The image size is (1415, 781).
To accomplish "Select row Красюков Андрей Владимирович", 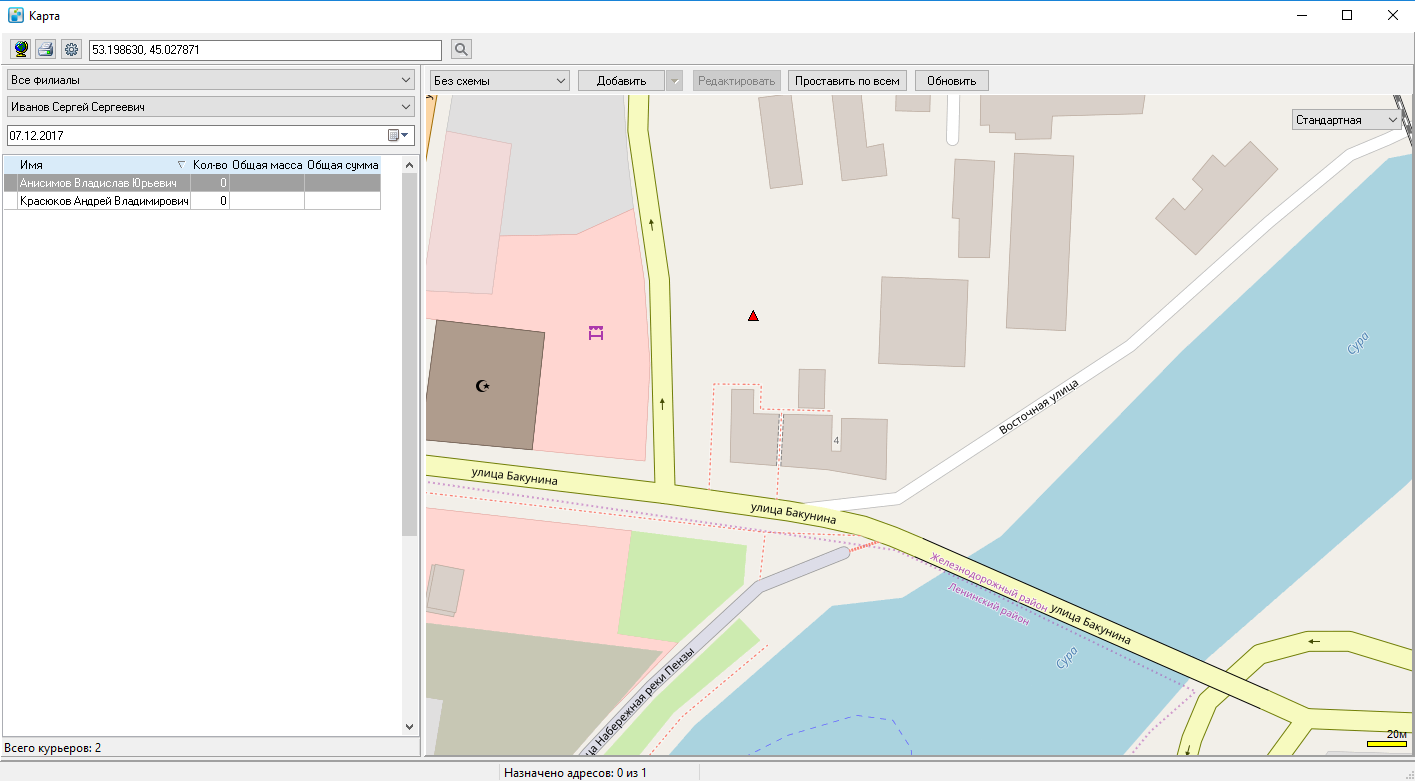I will pyautogui.click(x=192, y=201).
